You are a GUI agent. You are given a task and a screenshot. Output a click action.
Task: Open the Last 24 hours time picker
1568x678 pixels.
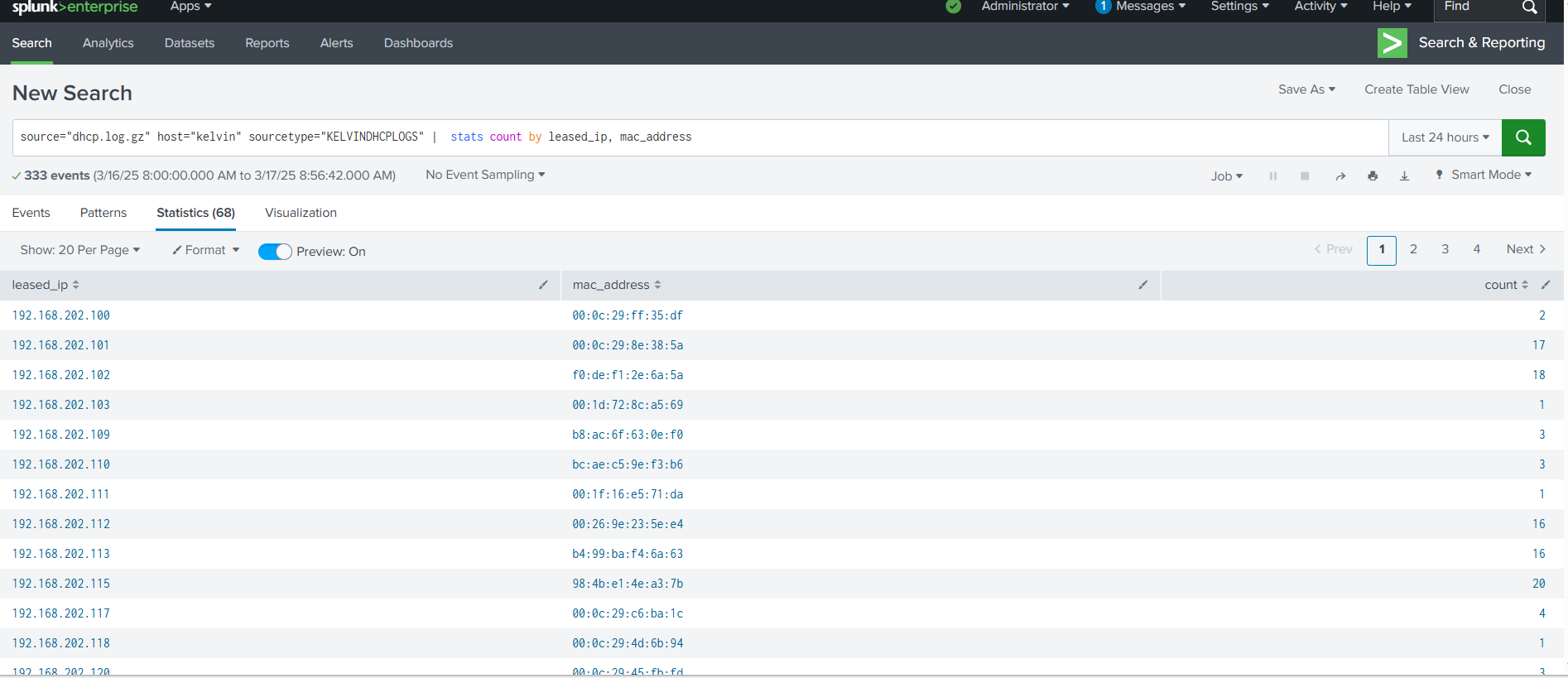pyautogui.click(x=1445, y=137)
